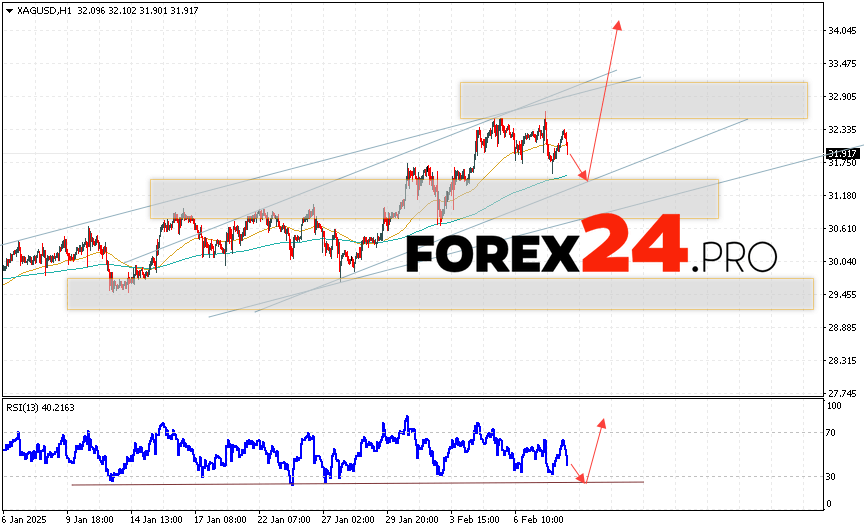The image size is (864, 531).
Task: Click the dropdown triangle beside XAGUSD,H1
Action: point(9,10)
